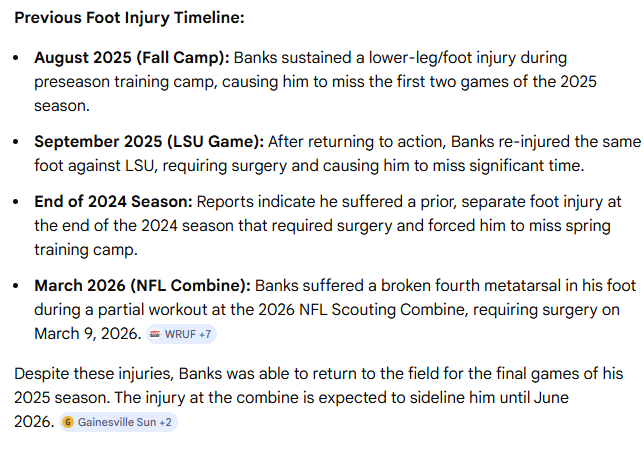Viewport: 644px width, 456px height.
Task: Click the September 2025 (LSU Game) label
Action: (x=149, y=142)
